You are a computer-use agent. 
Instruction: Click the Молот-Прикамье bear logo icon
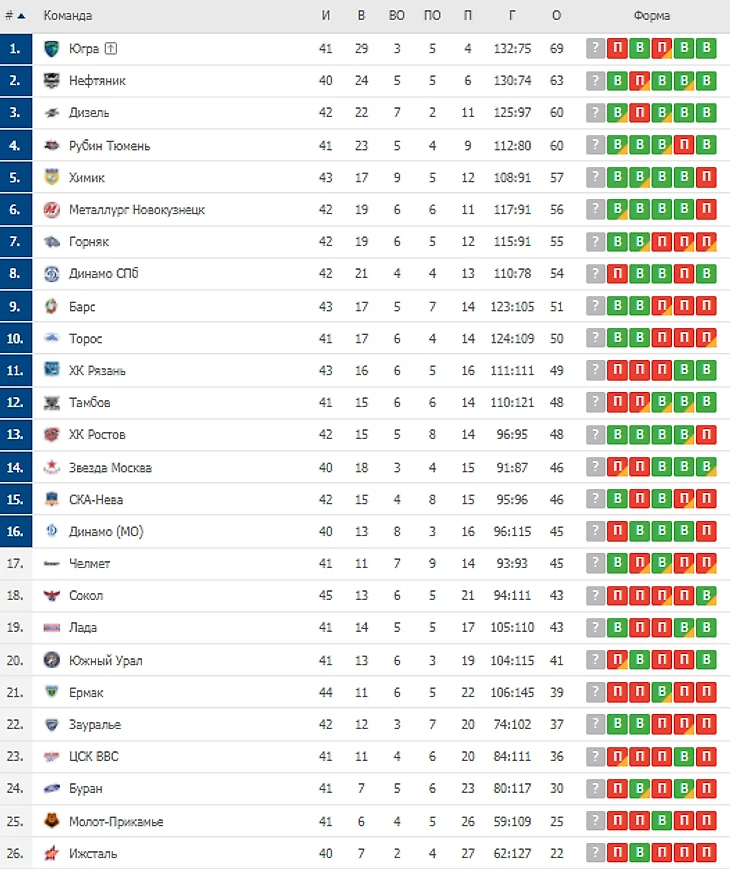(52, 821)
